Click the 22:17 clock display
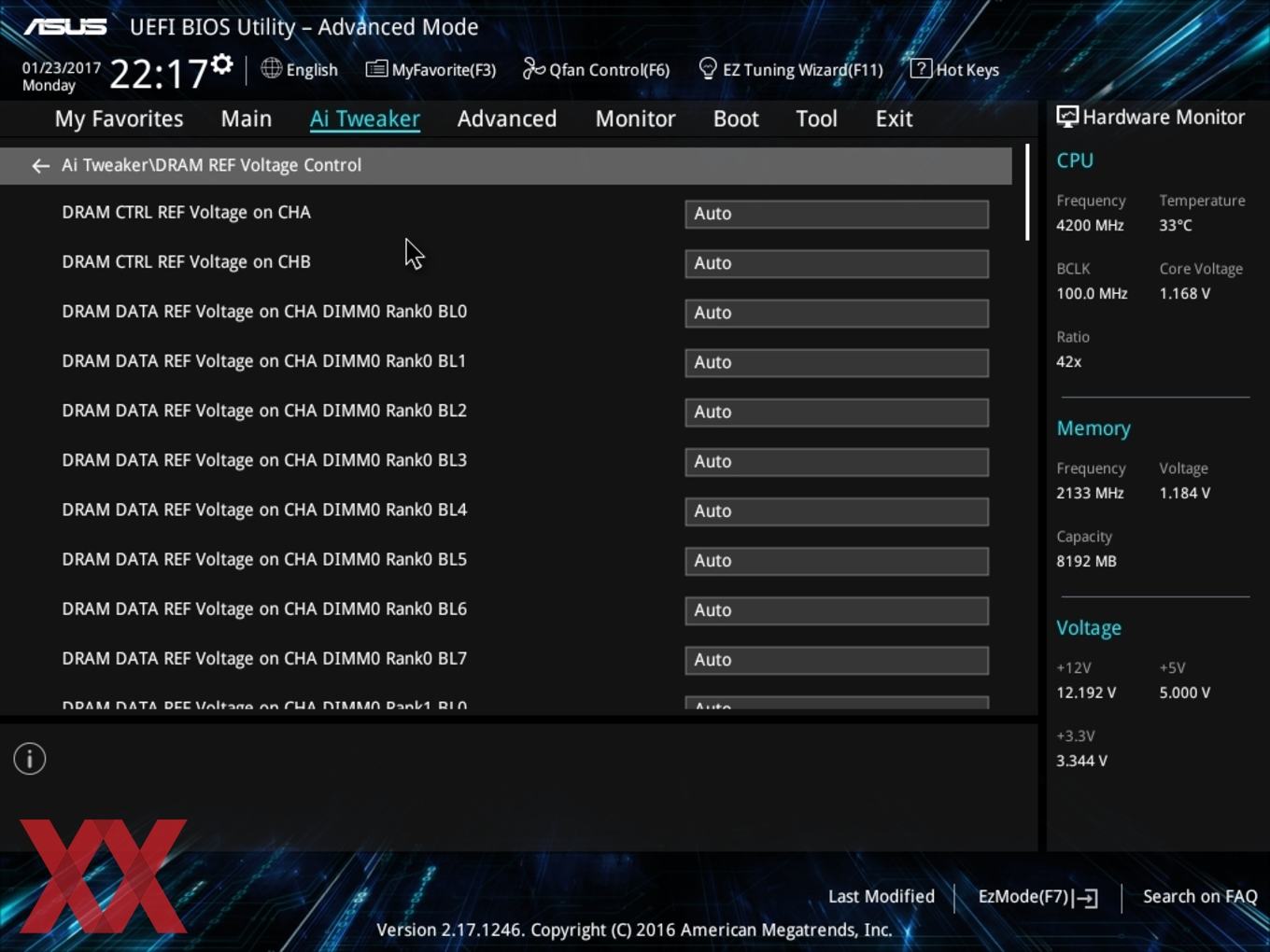 tap(159, 74)
